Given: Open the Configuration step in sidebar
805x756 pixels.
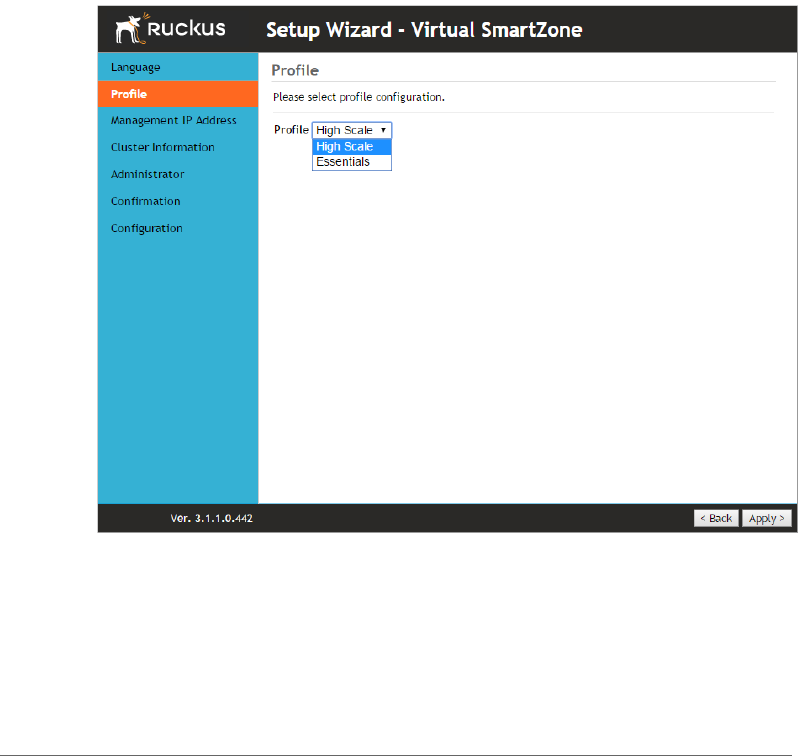Looking at the screenshot, I should [178, 228].
